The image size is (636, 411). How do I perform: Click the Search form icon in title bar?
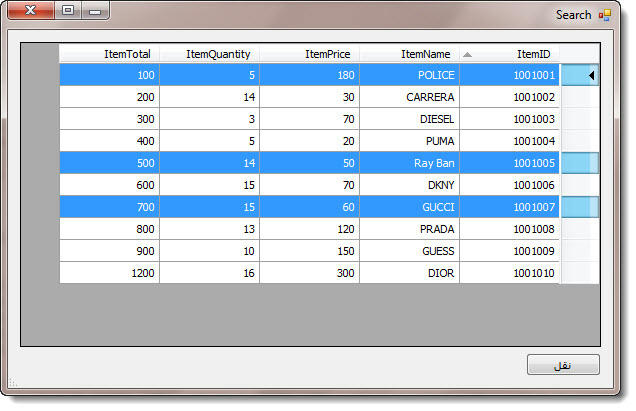point(605,15)
